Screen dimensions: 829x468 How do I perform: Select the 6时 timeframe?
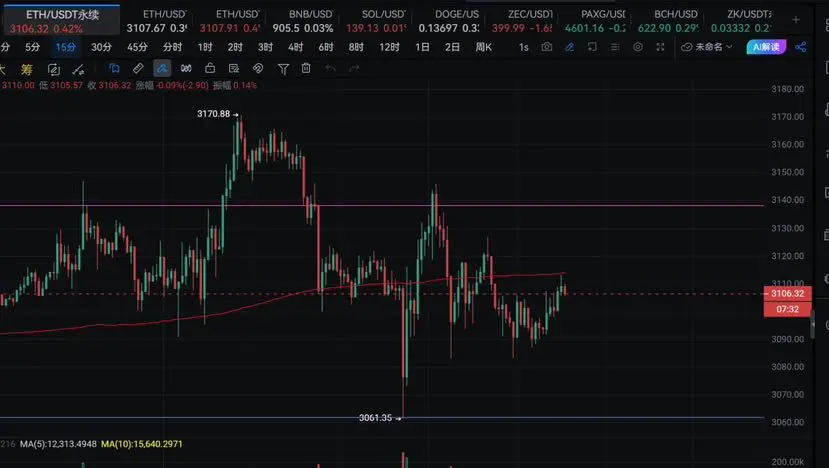(x=326, y=47)
